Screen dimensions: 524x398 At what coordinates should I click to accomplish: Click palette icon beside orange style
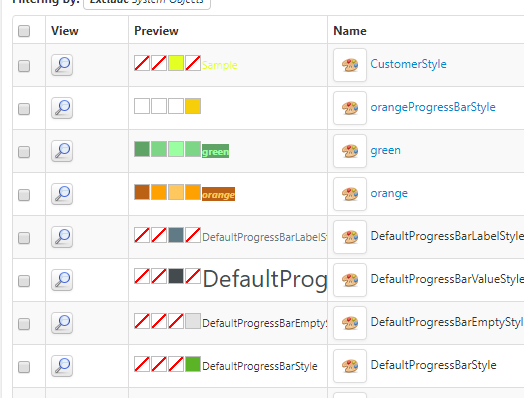pos(350,194)
